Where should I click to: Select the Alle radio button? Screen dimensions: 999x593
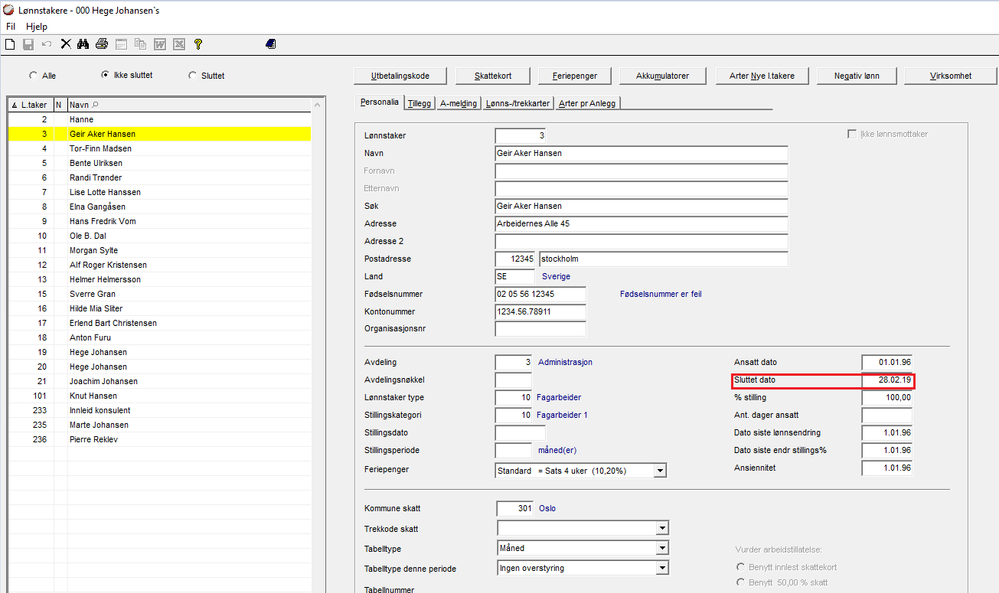pyautogui.click(x=33, y=75)
